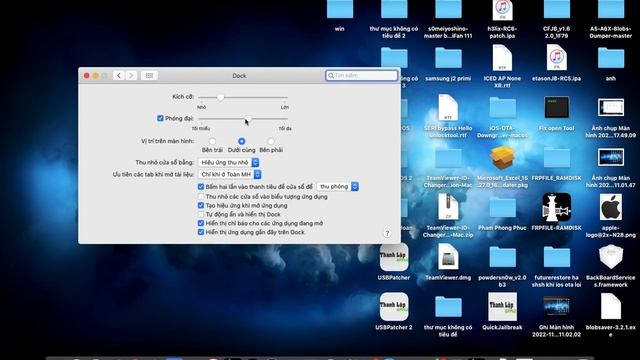This screenshot has height=360, width=640.
Task: Enable Tự động ẩn và hiển thị Dock
Action: (x=201, y=214)
